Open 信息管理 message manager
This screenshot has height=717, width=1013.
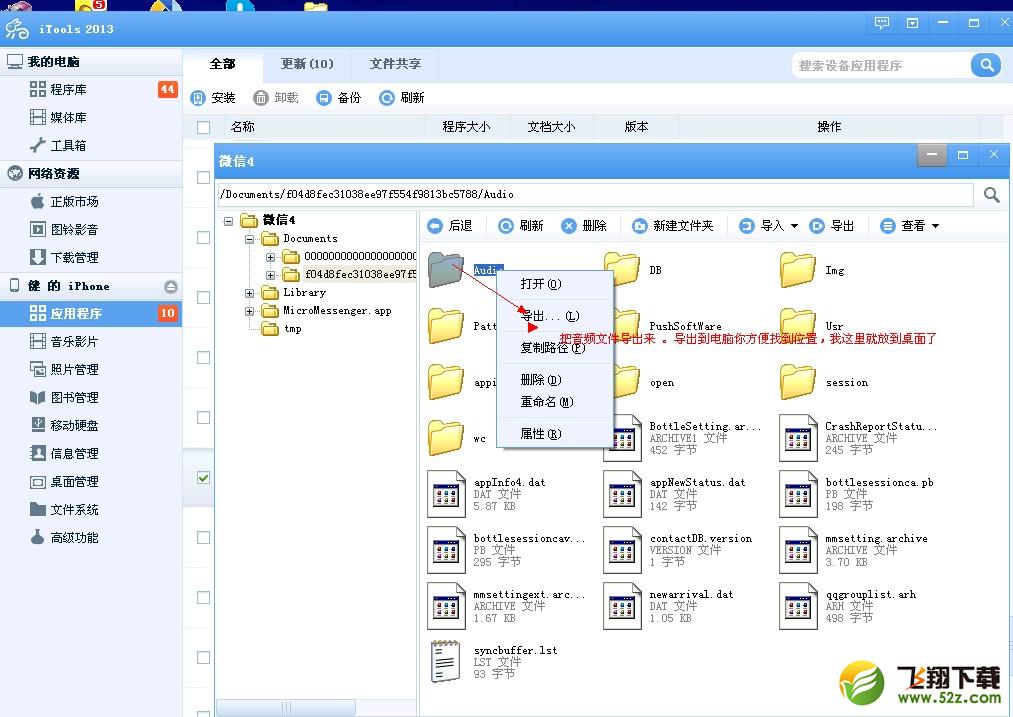click(x=90, y=453)
